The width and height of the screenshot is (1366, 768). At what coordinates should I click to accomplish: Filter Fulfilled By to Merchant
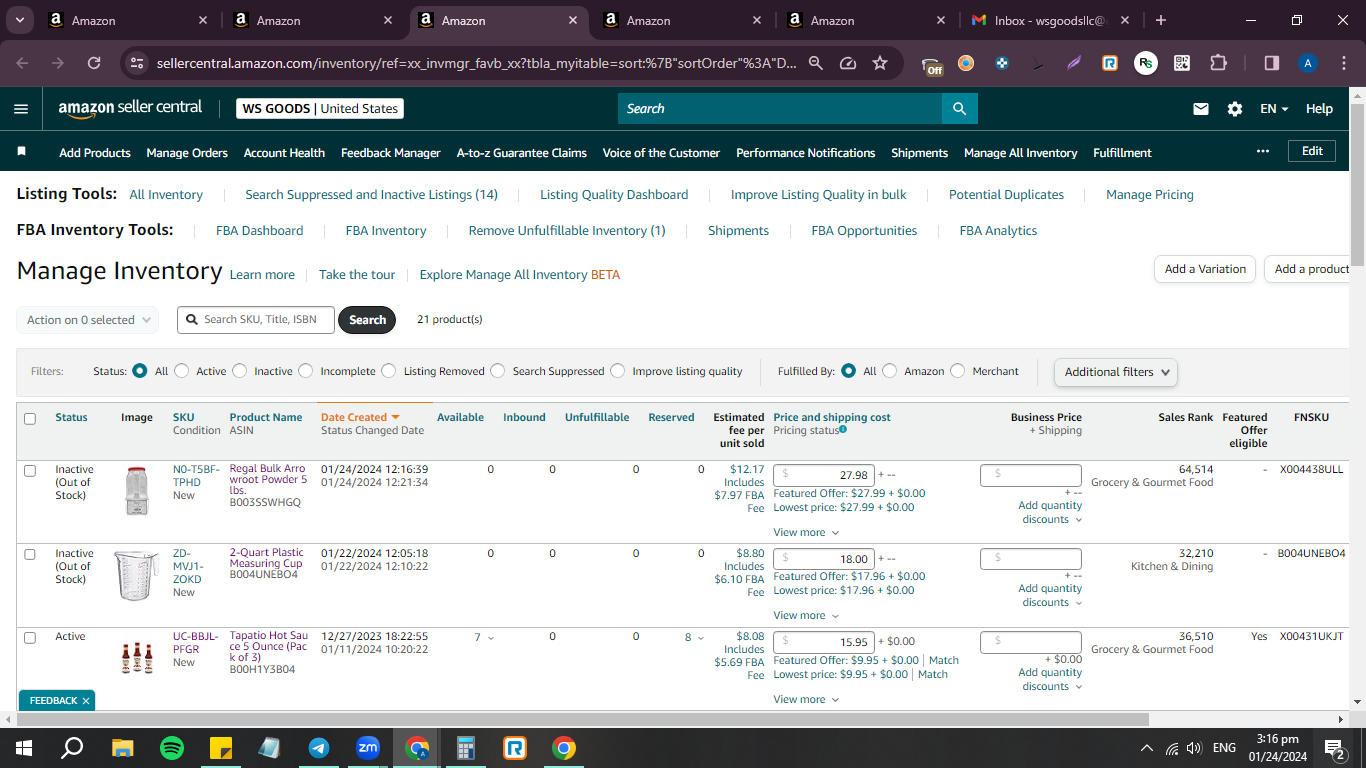pos(958,371)
